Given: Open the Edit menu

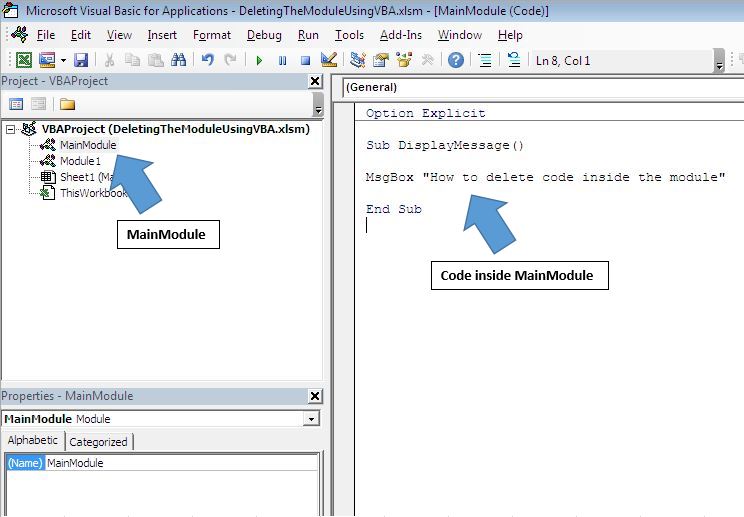Looking at the screenshot, I should (x=81, y=35).
